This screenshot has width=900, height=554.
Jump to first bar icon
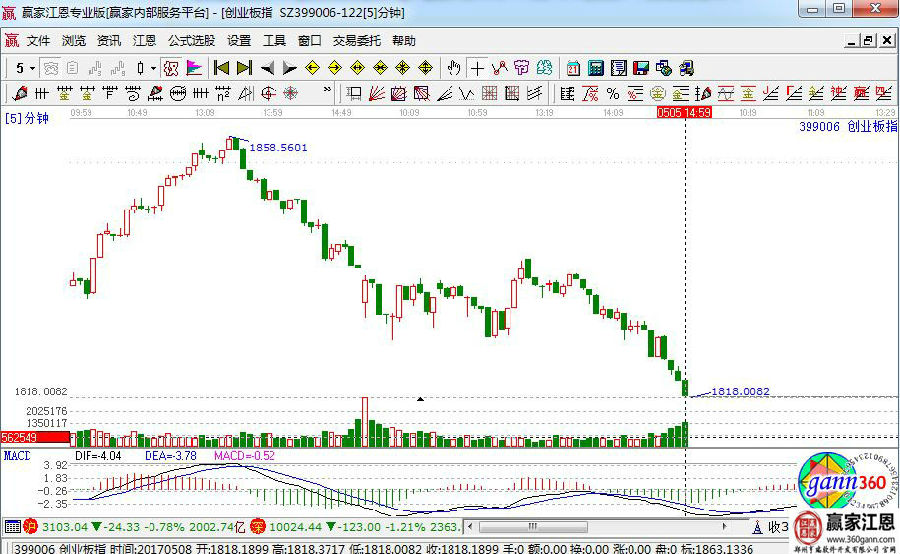pos(221,68)
